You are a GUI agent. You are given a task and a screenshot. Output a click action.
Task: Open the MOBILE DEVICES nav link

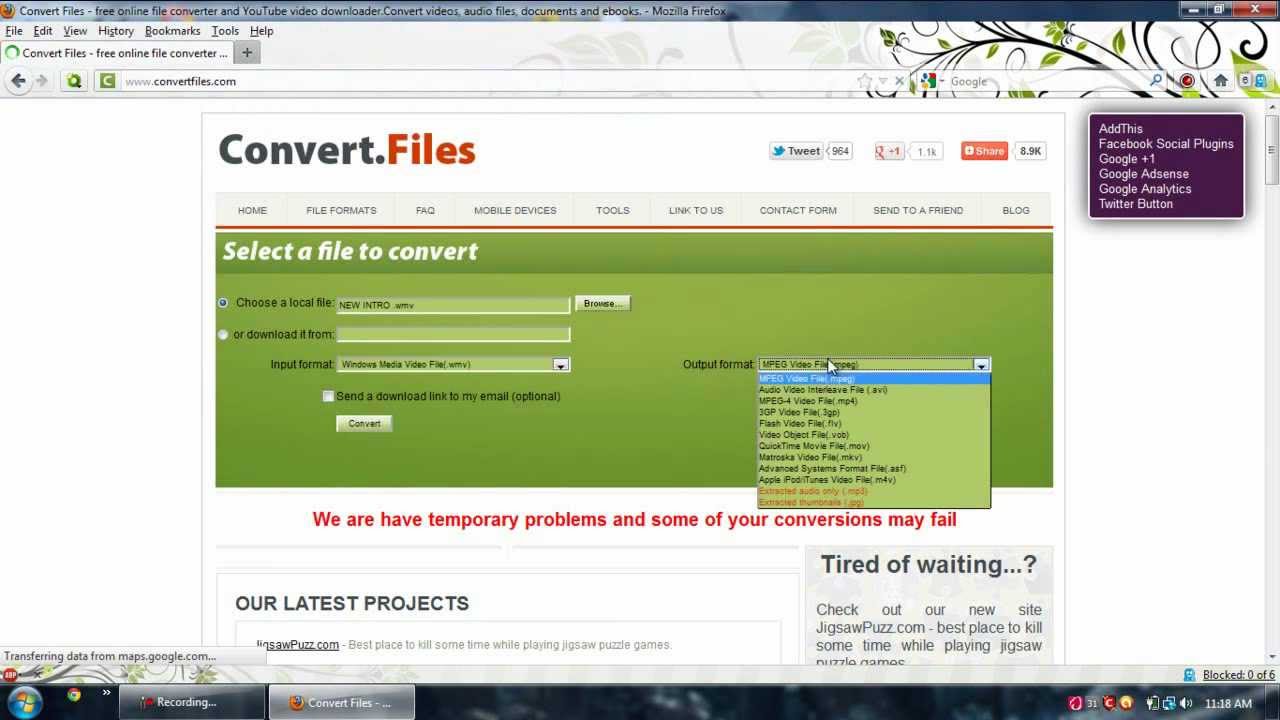point(515,210)
